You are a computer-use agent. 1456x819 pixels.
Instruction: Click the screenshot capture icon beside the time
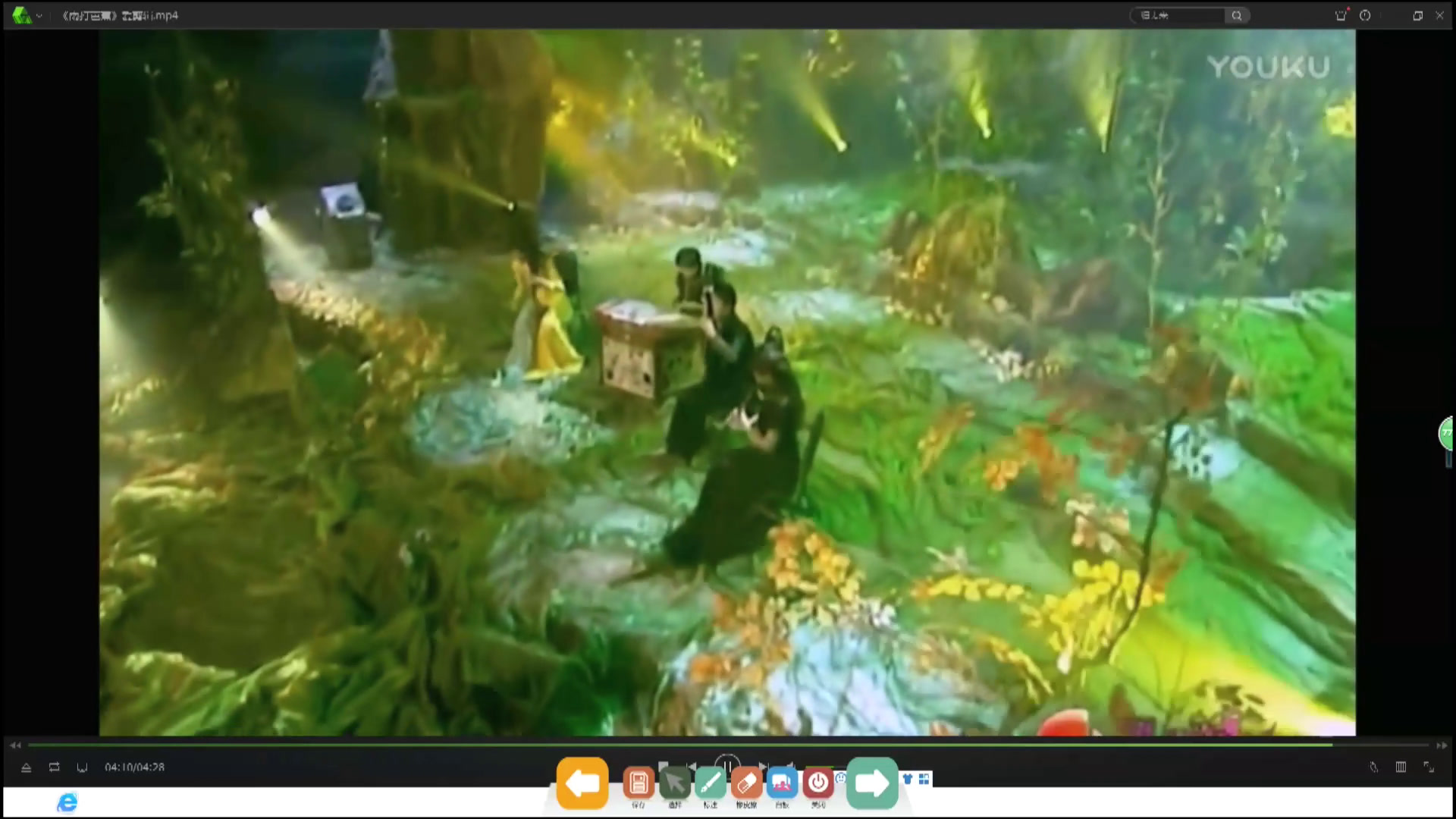[82, 767]
